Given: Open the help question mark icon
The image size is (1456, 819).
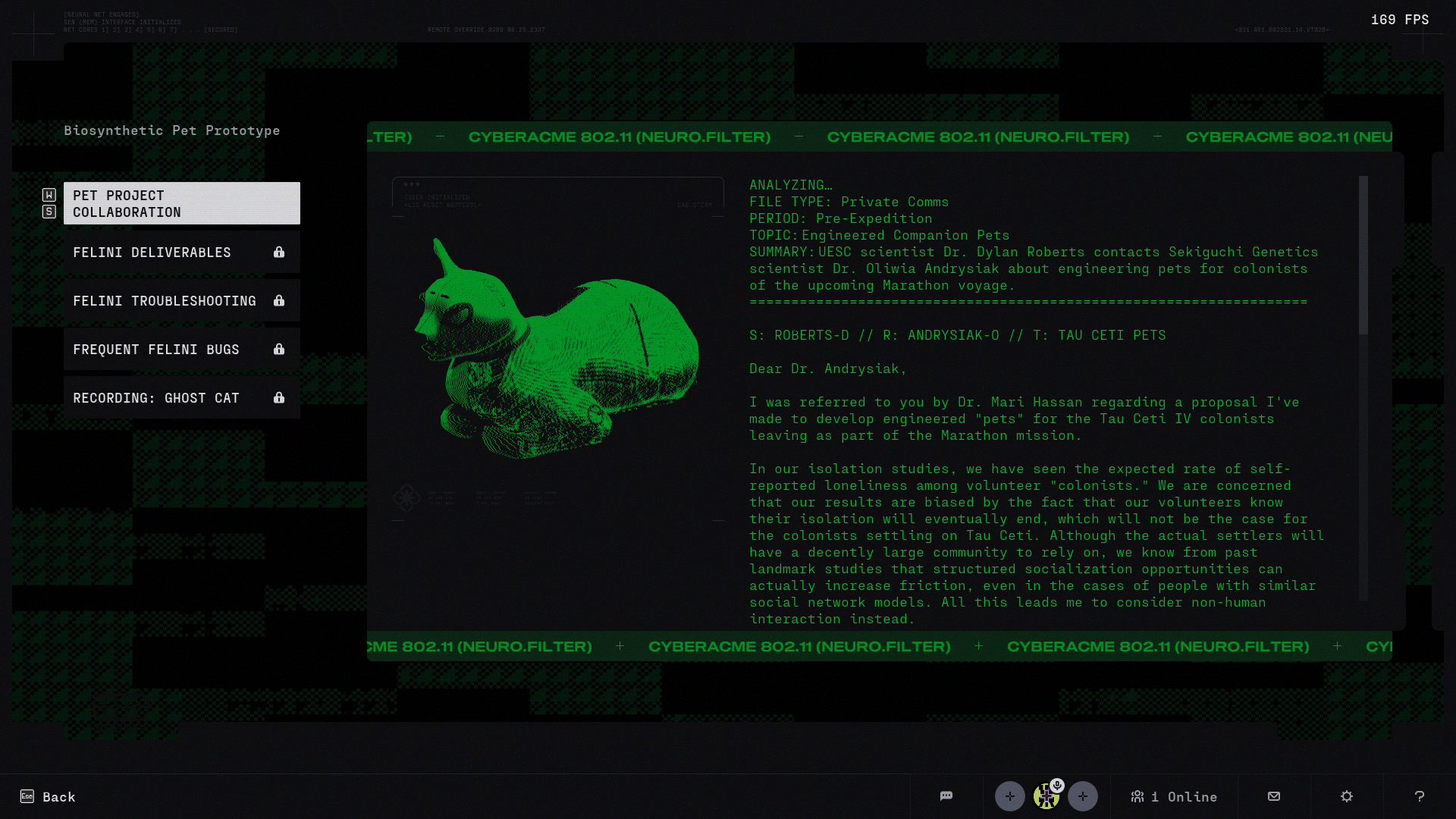Looking at the screenshot, I should point(1419,796).
